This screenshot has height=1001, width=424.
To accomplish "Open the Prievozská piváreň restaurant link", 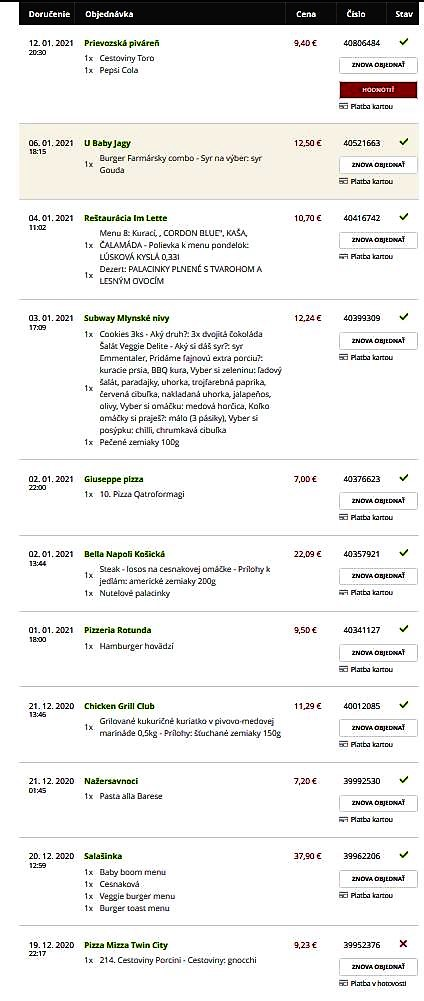I will tap(122, 43).
